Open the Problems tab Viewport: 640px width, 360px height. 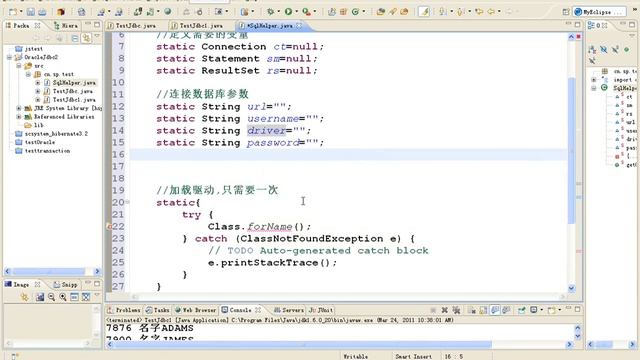[x=124, y=310]
